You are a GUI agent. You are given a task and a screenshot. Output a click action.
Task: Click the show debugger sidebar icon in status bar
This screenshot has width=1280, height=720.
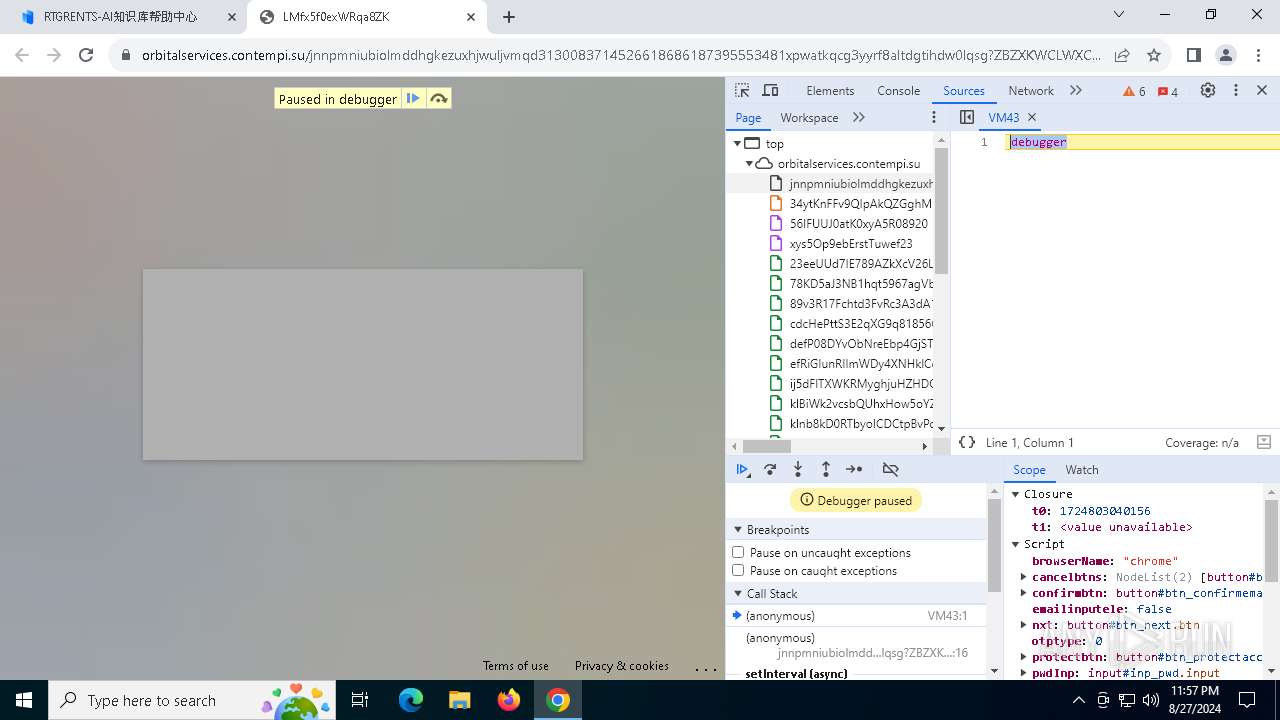tap(1264, 442)
